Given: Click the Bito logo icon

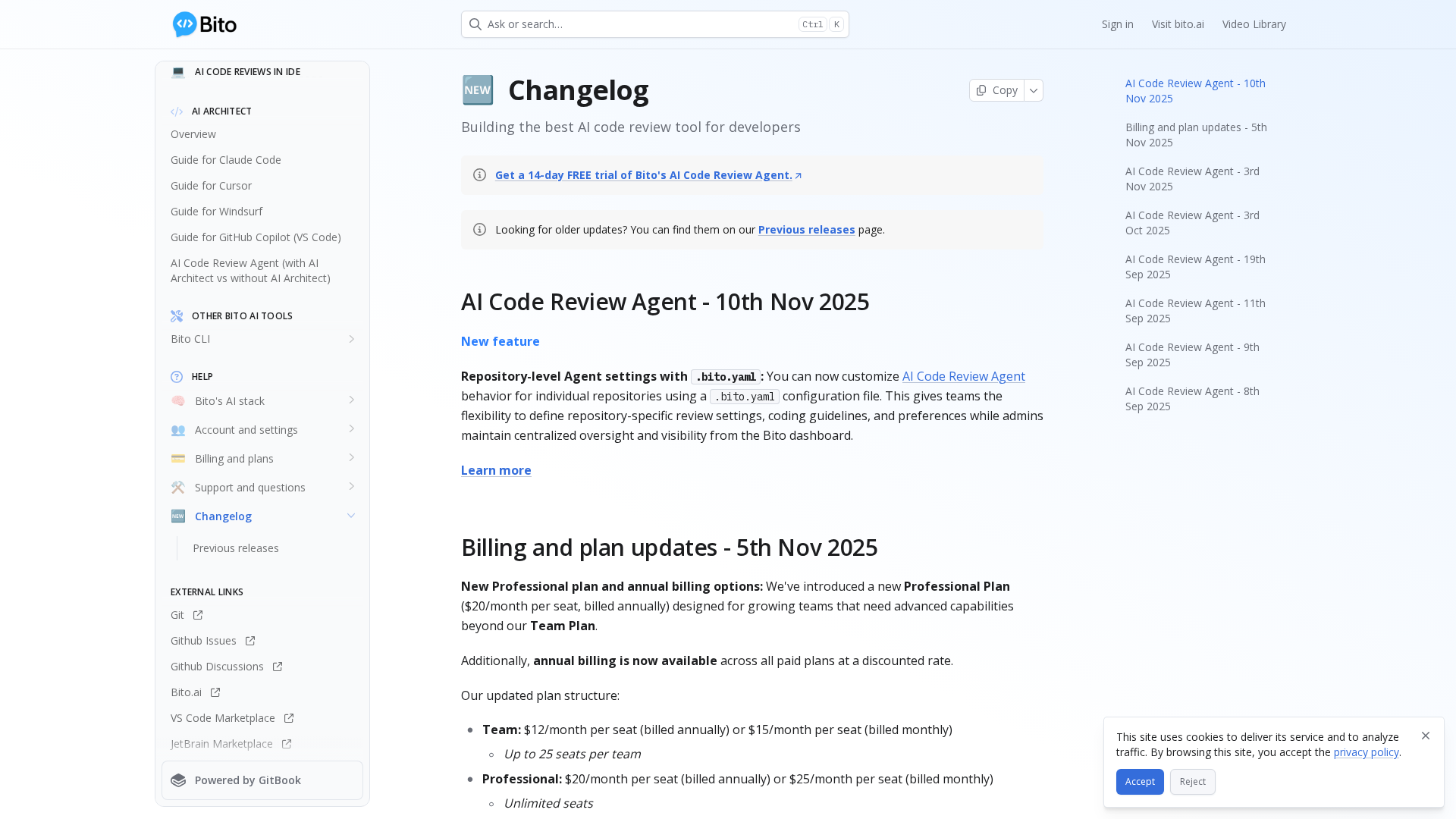Looking at the screenshot, I should click(x=184, y=24).
